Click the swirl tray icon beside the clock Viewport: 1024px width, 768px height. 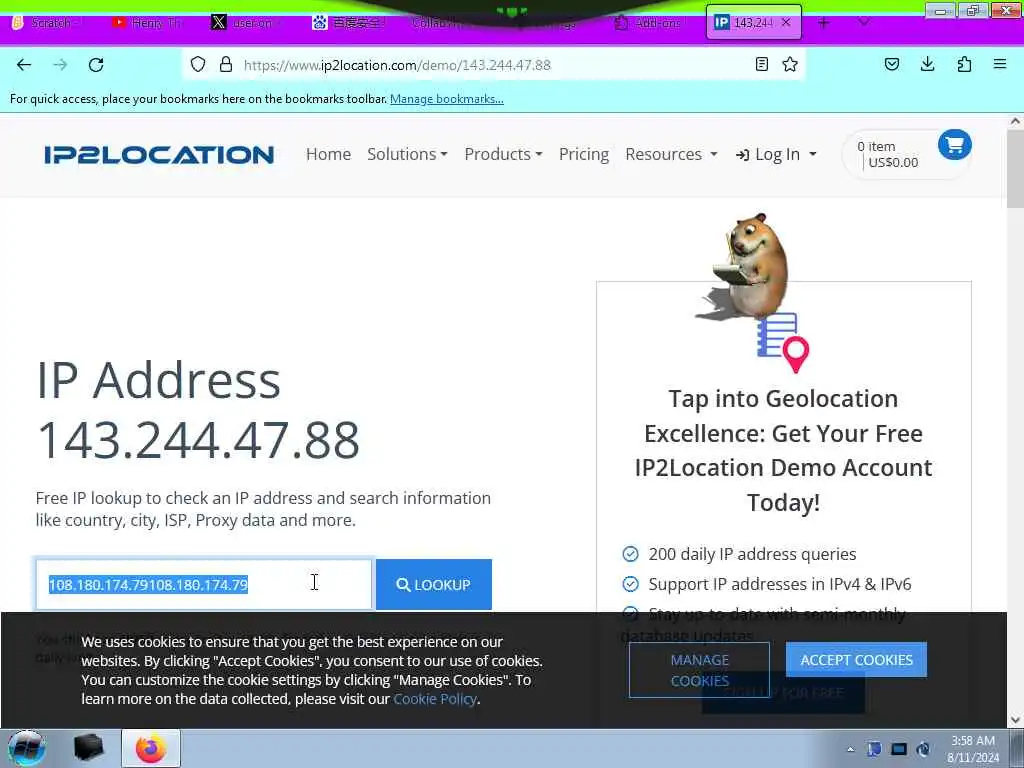point(923,749)
